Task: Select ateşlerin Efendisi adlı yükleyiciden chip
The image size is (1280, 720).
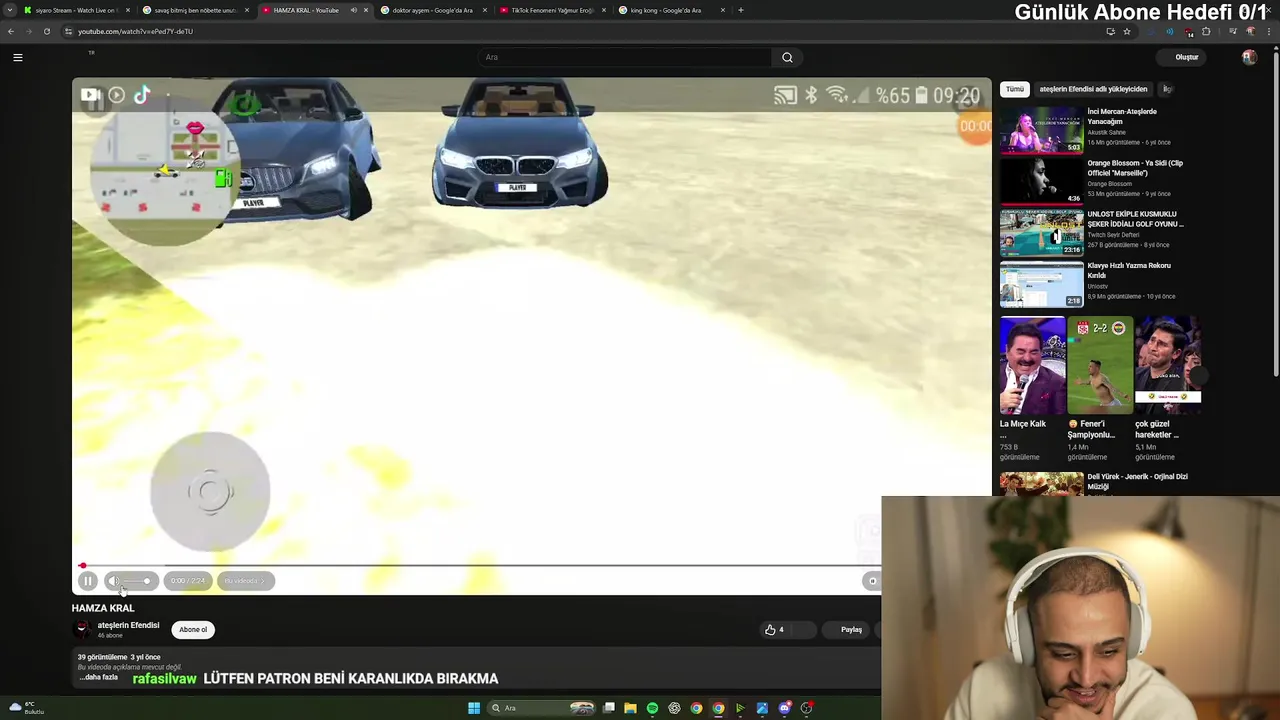Action: point(1093,89)
